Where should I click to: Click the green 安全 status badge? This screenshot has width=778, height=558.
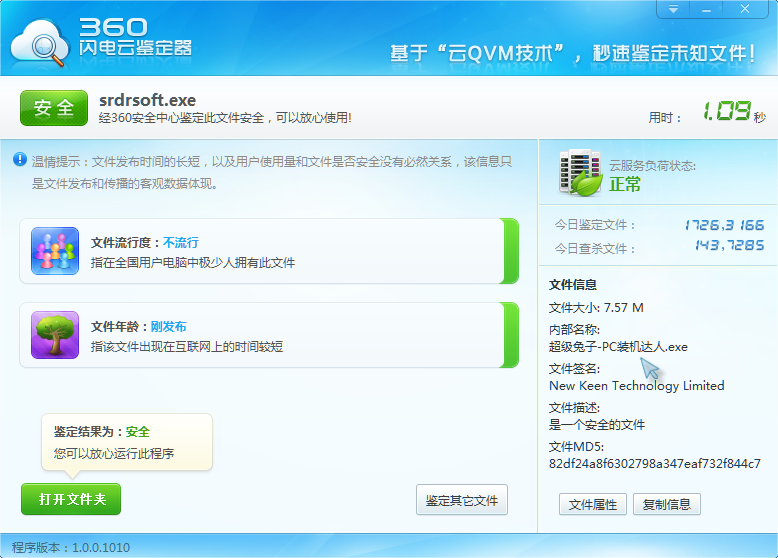[54, 108]
